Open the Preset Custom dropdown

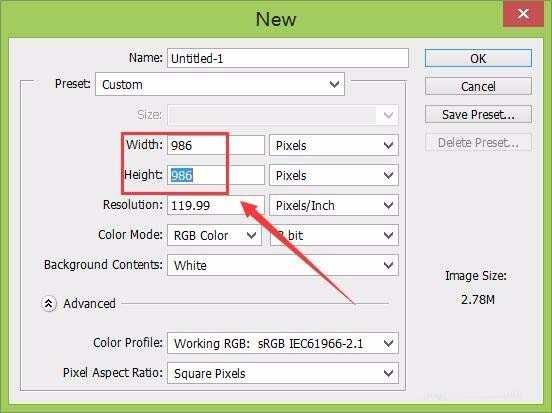[x=220, y=85]
